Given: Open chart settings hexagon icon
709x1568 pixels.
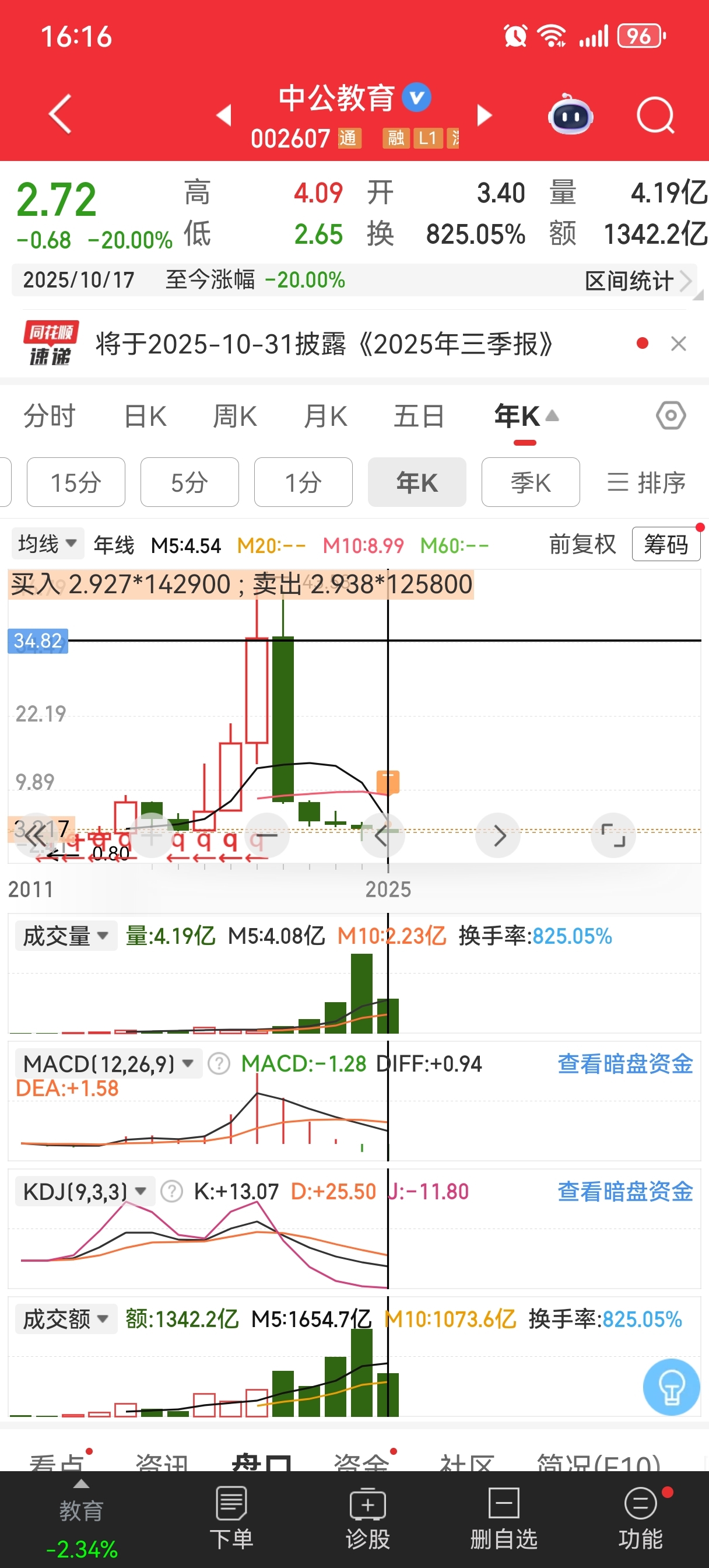Looking at the screenshot, I should (671, 416).
